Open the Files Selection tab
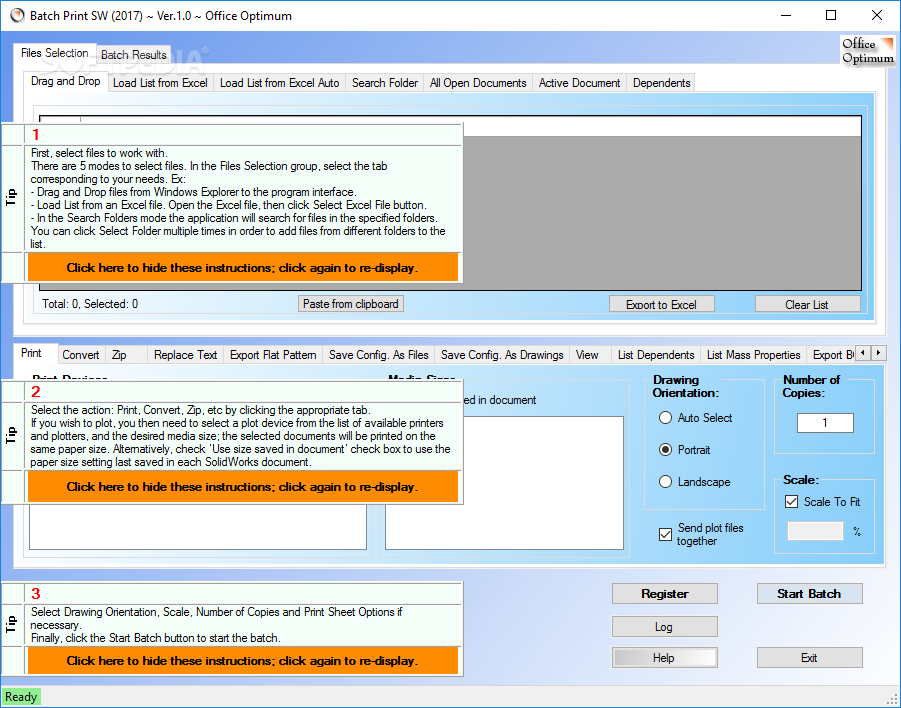Screen dimensions: 901x708 [55, 53]
